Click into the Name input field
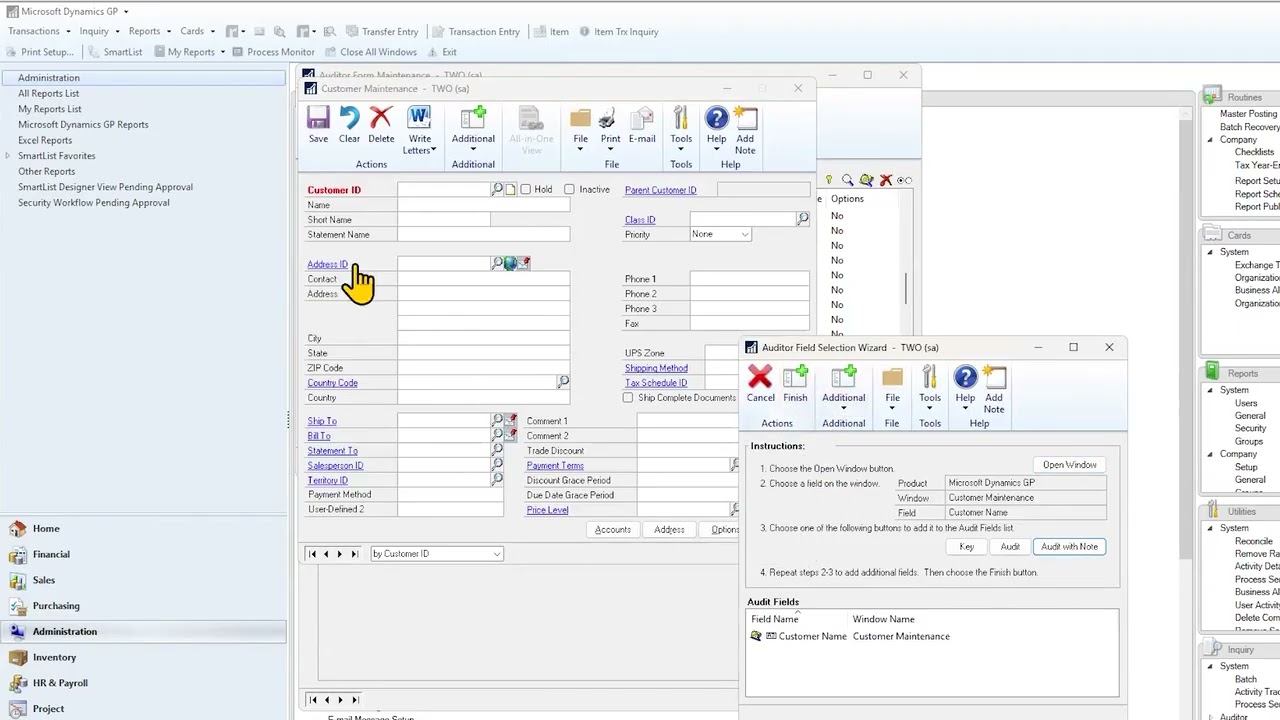Image resolution: width=1280 pixels, height=720 pixels. 483,205
